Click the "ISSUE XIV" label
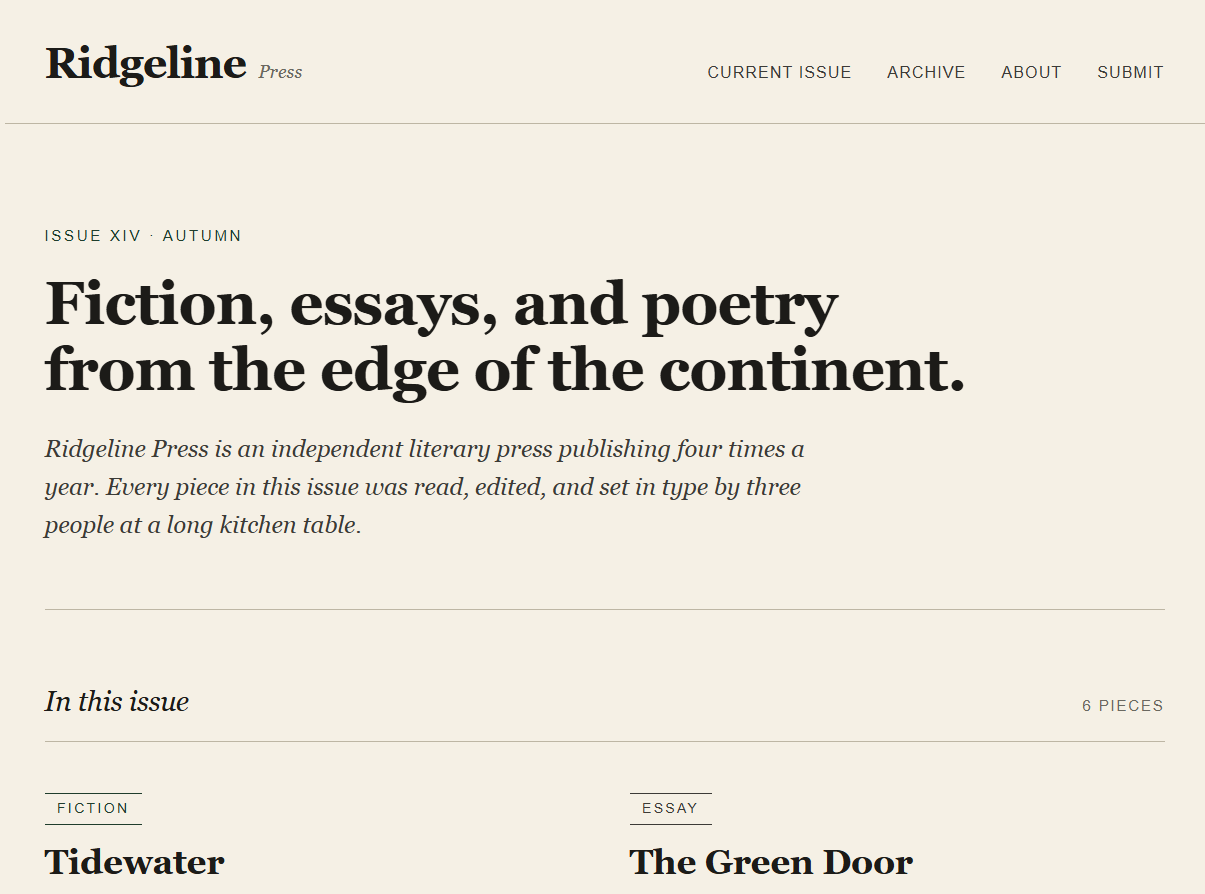This screenshot has width=1205, height=894. 93,236
